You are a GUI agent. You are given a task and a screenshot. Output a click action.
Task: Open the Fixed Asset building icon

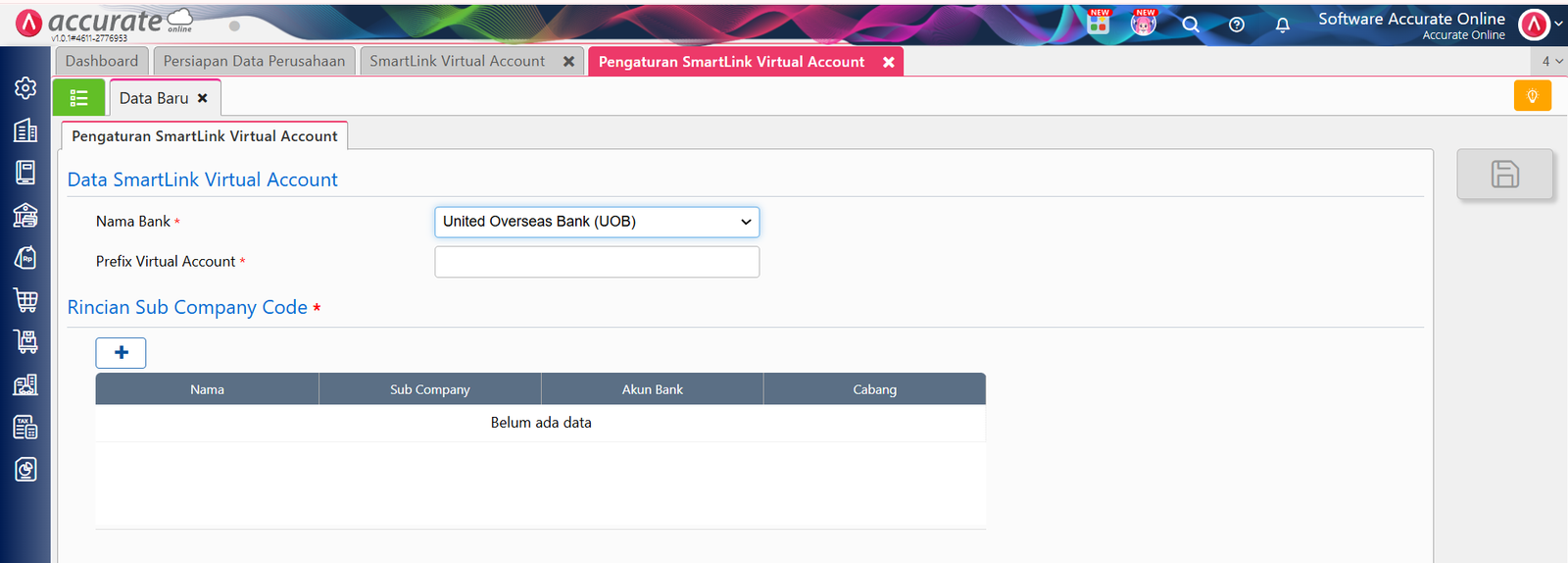[25, 384]
